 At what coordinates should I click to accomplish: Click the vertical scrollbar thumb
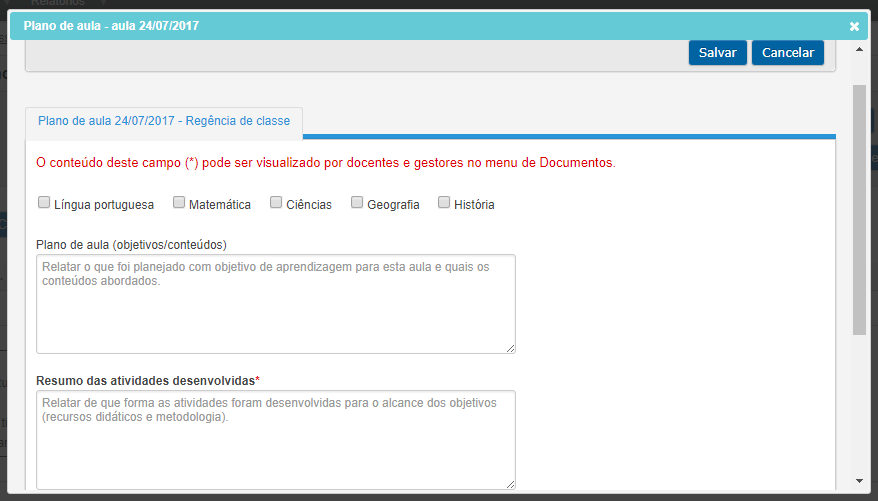859,210
